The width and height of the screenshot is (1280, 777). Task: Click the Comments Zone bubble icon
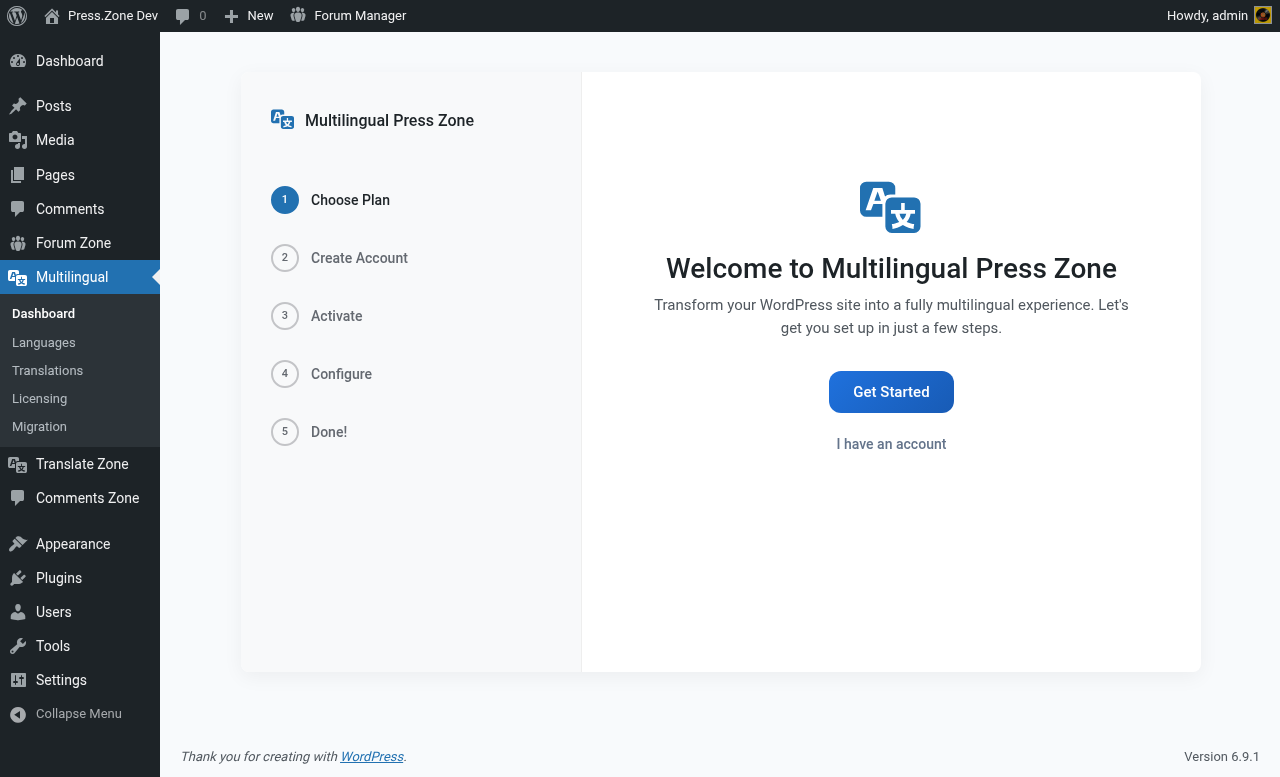coord(18,498)
